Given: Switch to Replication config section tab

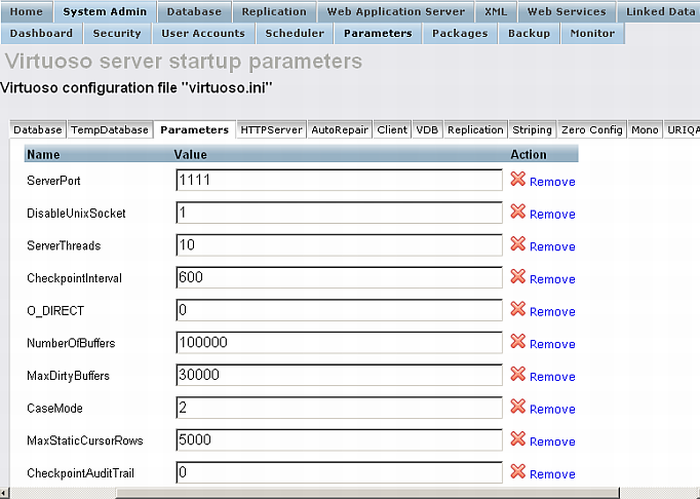Looking at the screenshot, I should (475, 130).
